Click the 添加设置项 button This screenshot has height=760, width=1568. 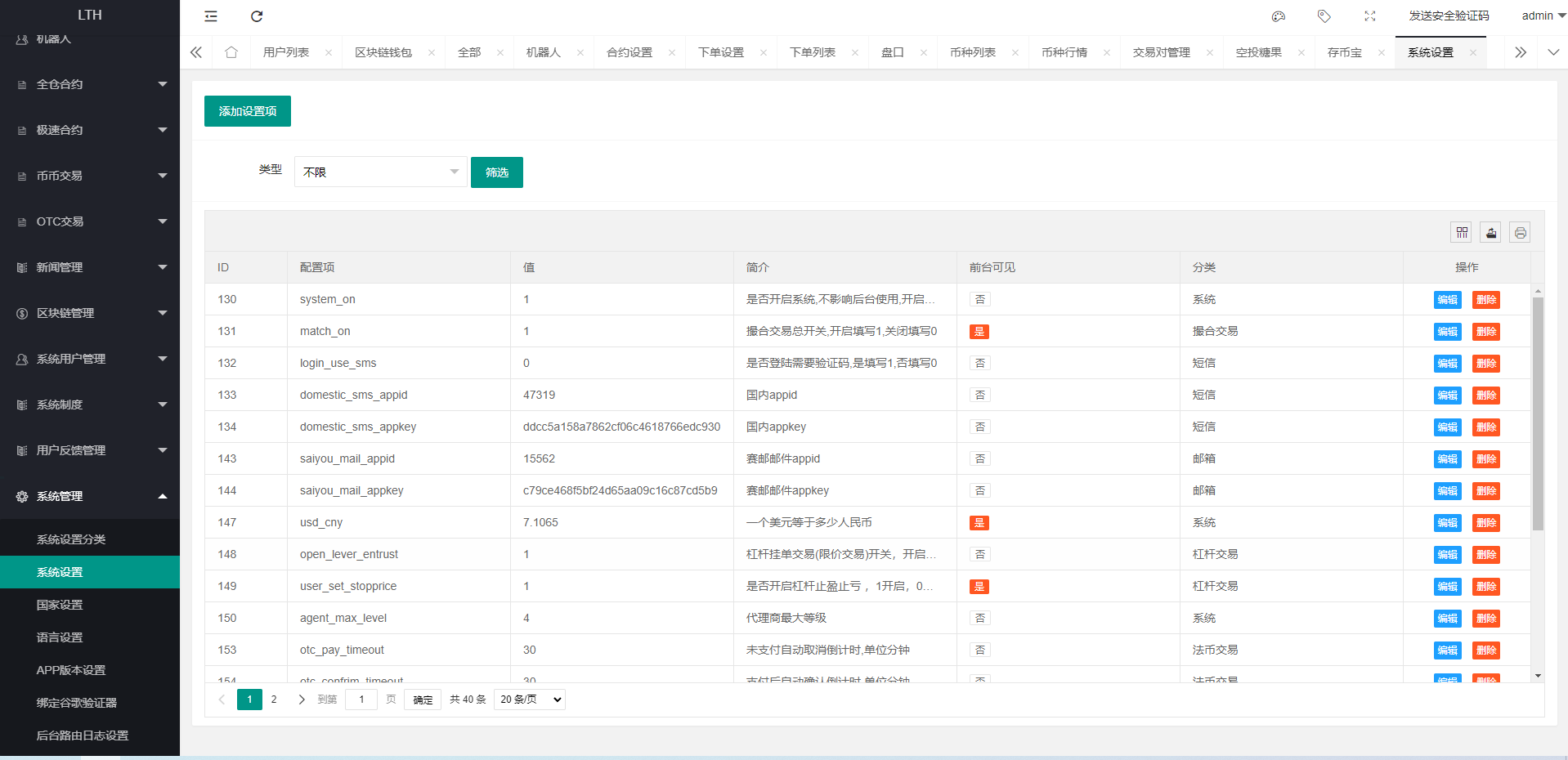[247, 110]
